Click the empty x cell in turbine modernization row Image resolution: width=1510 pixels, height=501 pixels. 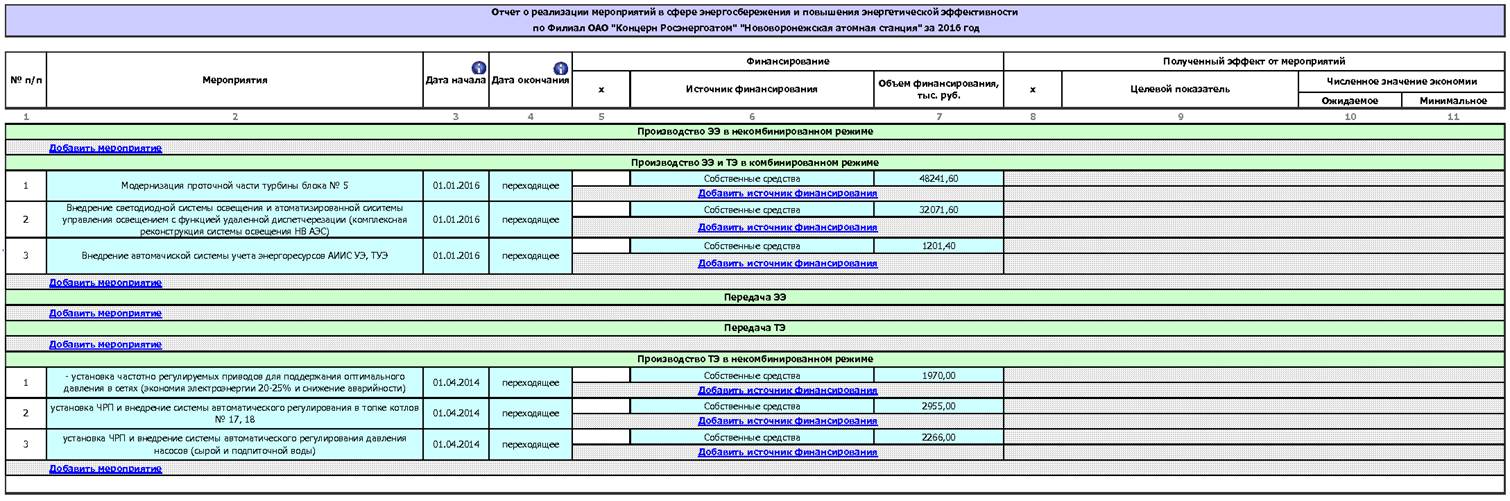[601, 178]
